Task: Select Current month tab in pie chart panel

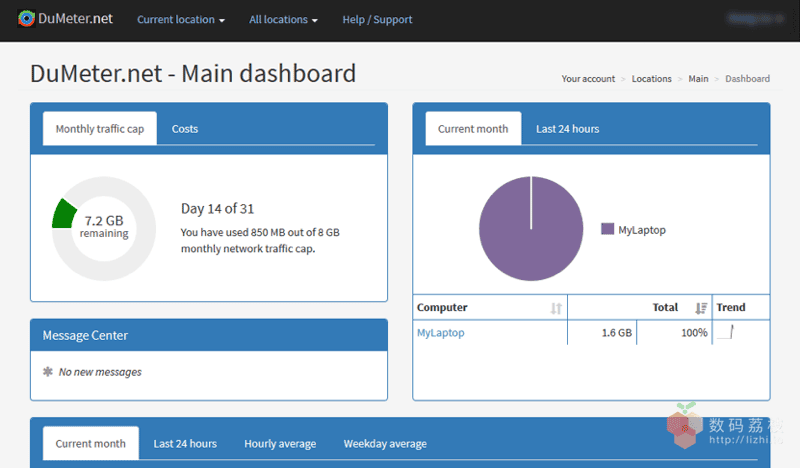Action: click(473, 129)
